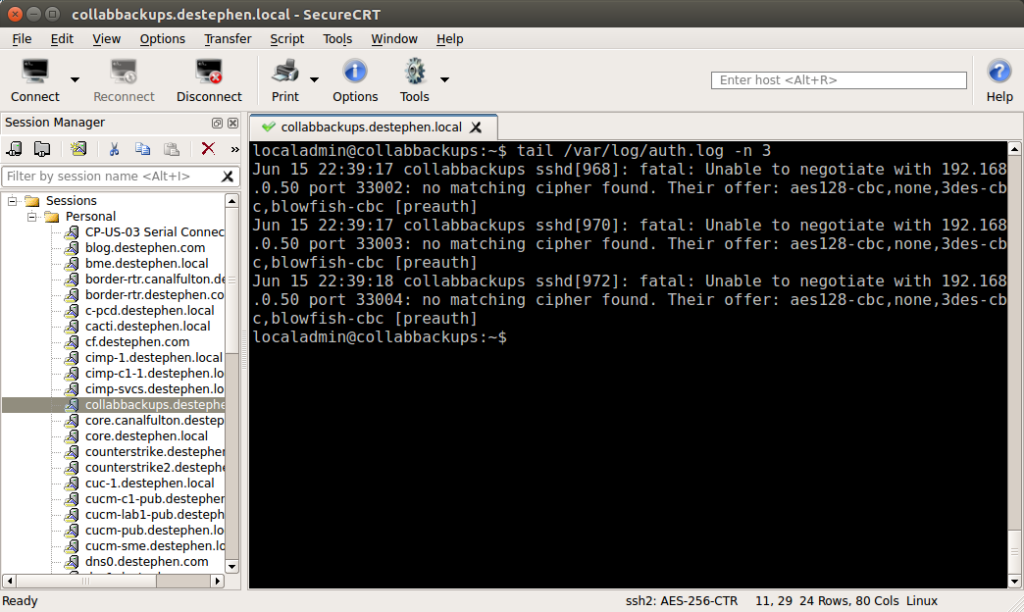
Task: Select the collabbackups.destephen.local session tab
Action: tap(371, 127)
